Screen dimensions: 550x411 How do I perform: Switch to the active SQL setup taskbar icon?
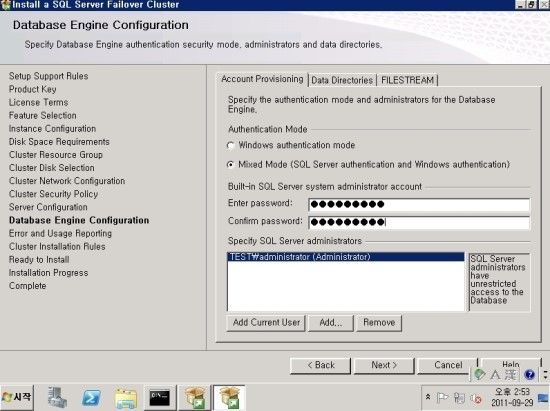(x=229, y=398)
